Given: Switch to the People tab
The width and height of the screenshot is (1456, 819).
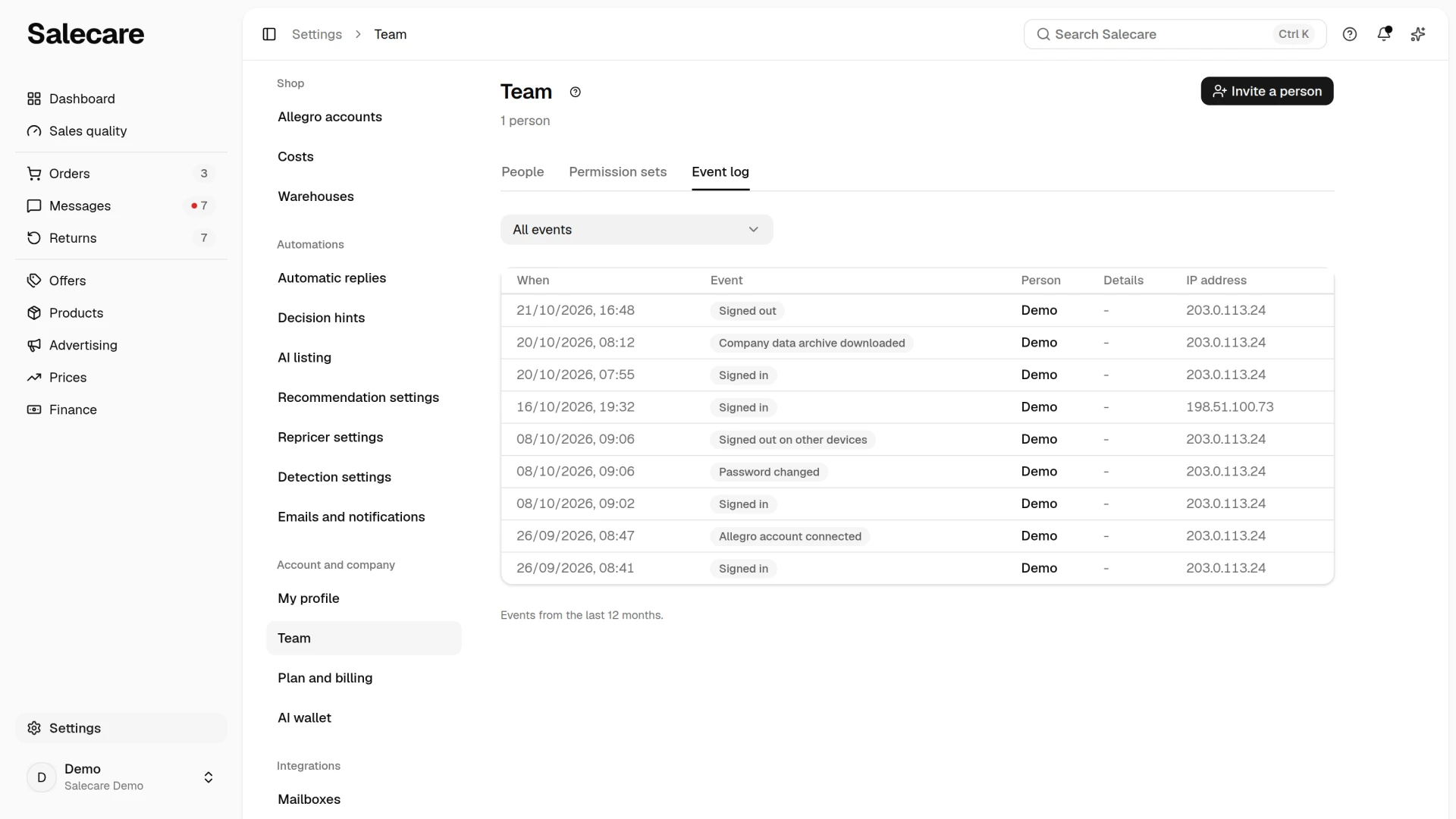Looking at the screenshot, I should coord(522,172).
